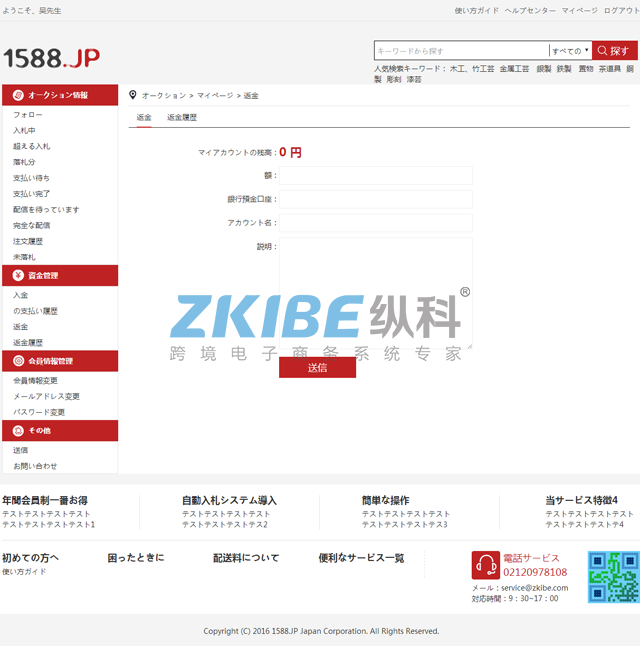Click the 額 amount input field
Viewport: 640px width, 646px height.
376,176
